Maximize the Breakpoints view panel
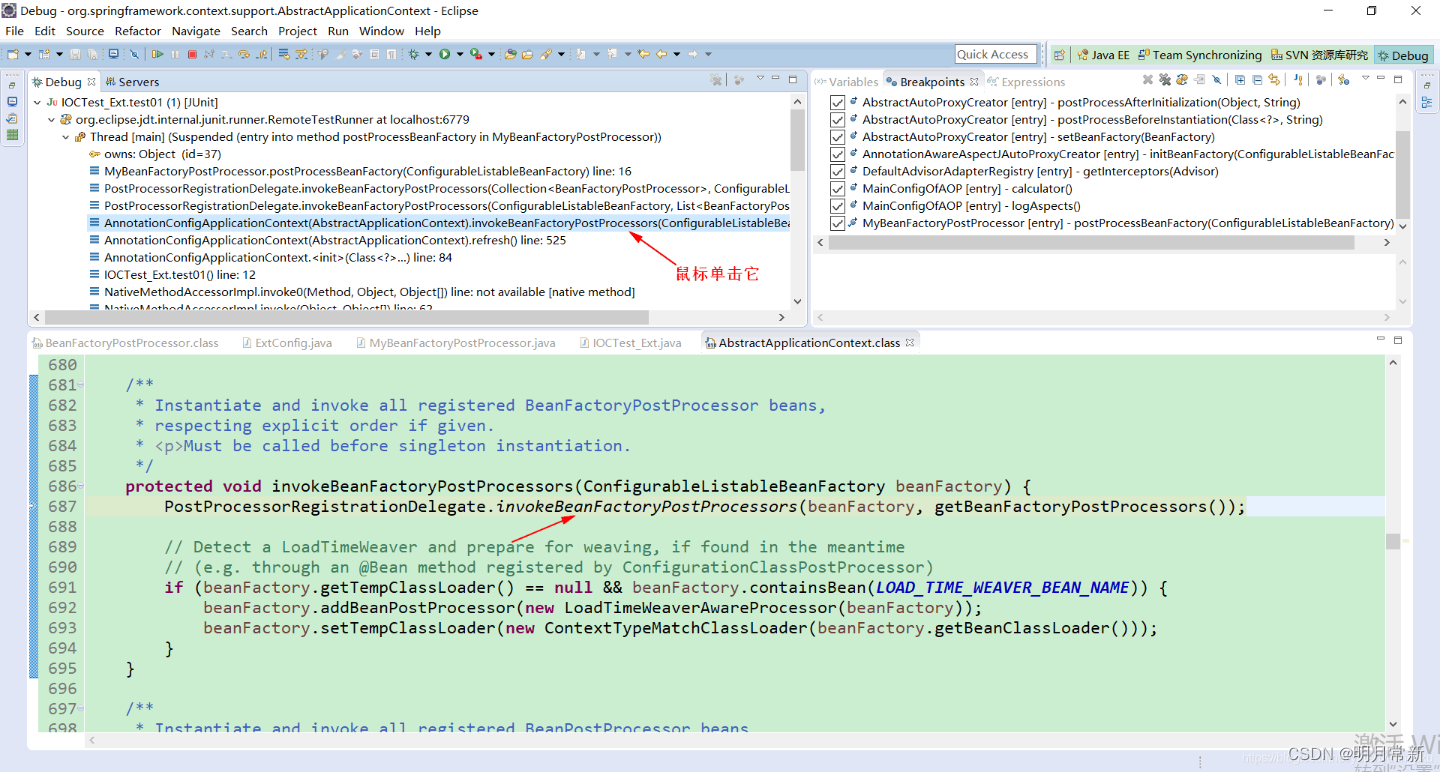The height and width of the screenshot is (772, 1440). 1398,79
